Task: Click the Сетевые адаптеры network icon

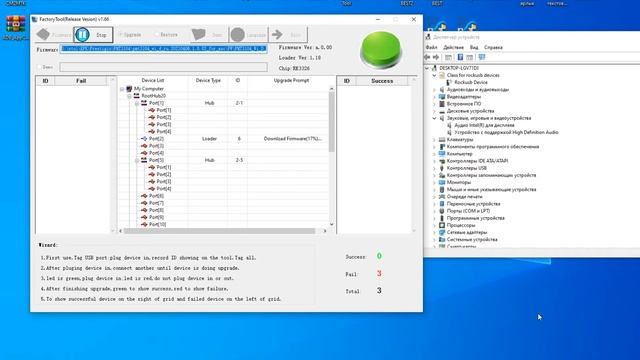Action: [x=442, y=232]
